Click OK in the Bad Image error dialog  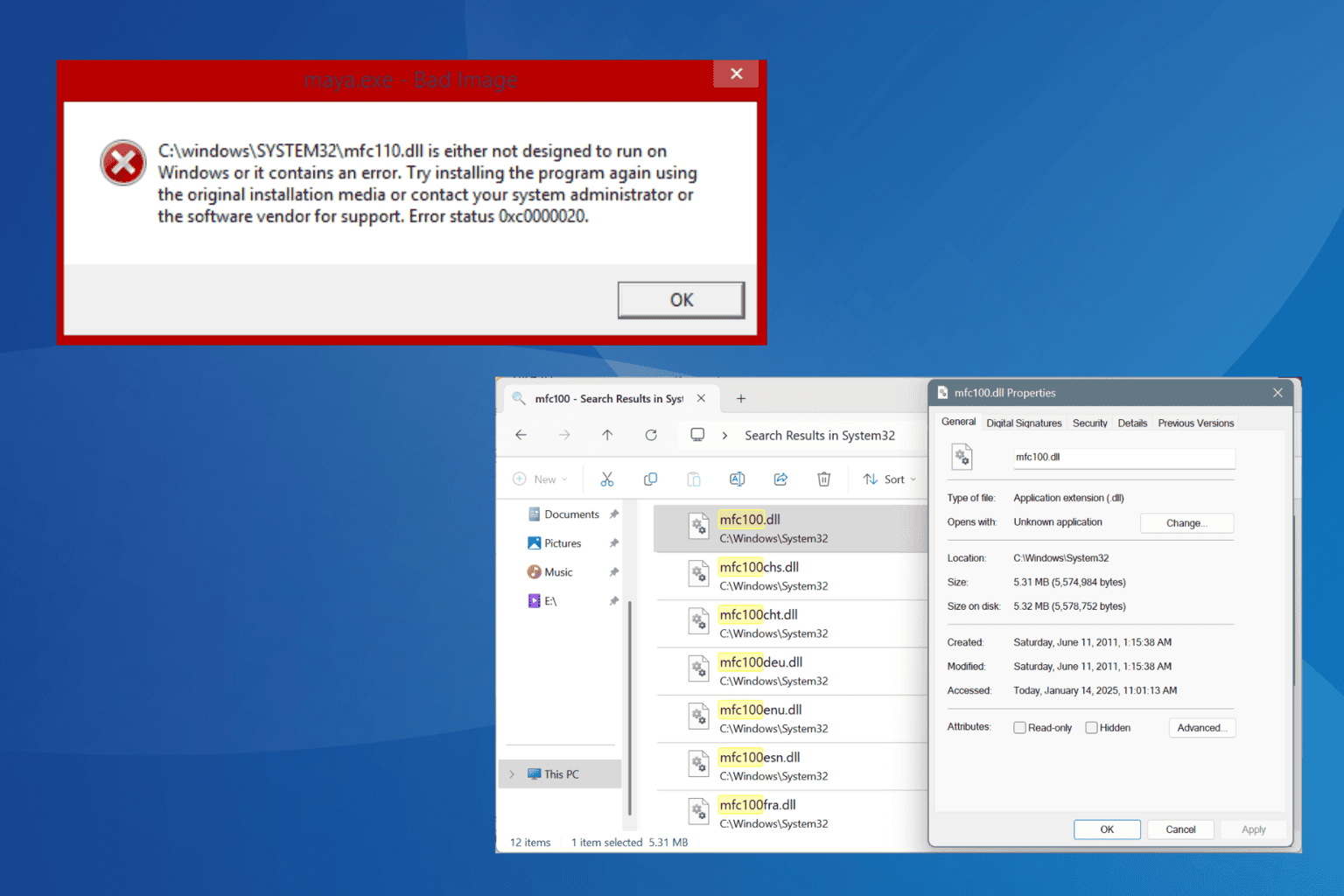point(681,300)
